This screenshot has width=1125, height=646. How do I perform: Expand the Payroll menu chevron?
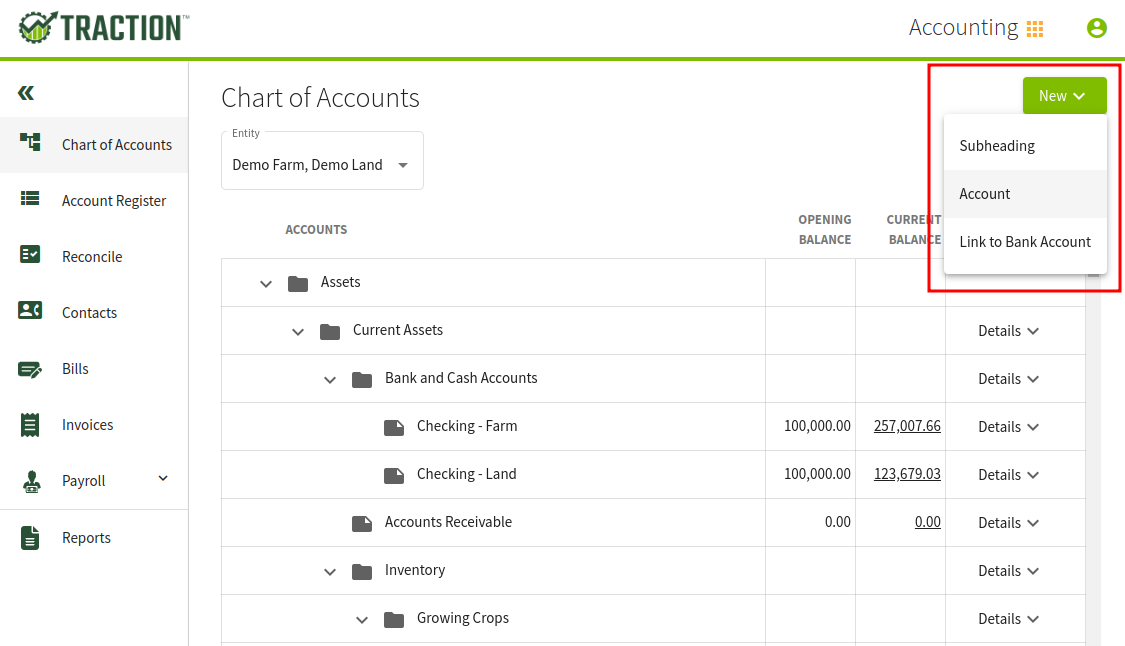pyautogui.click(x=162, y=478)
